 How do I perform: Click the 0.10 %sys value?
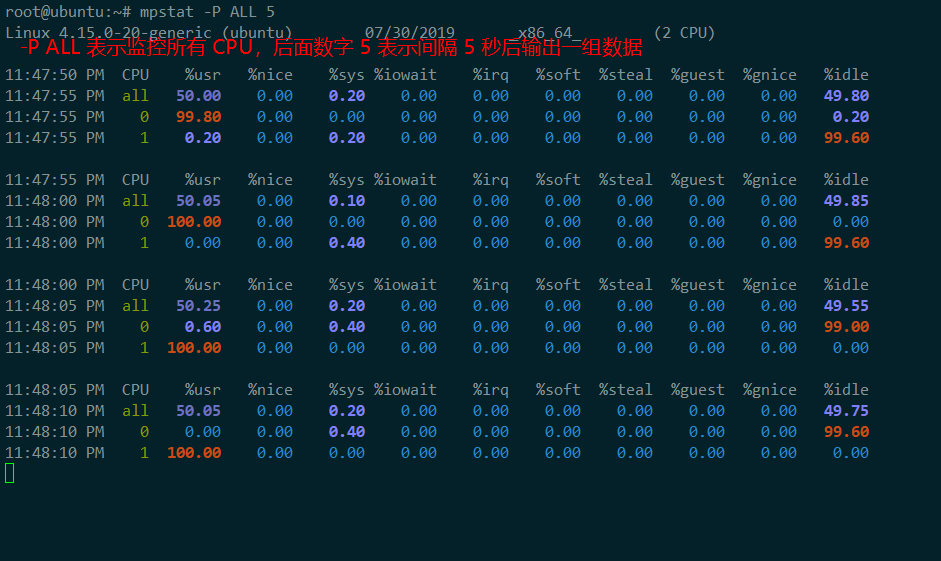pyautogui.click(x=347, y=201)
